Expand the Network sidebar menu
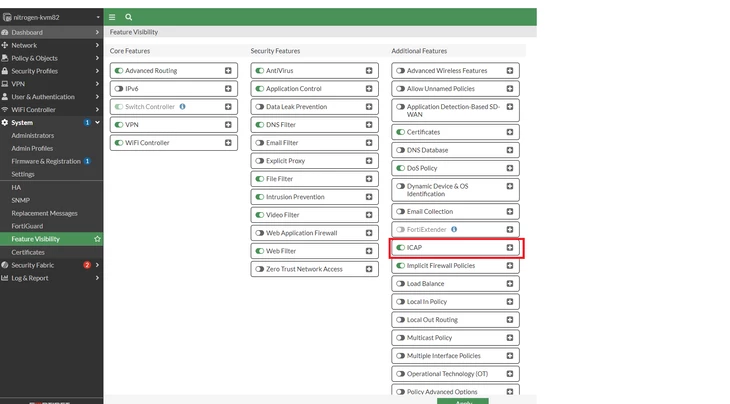 point(51,45)
